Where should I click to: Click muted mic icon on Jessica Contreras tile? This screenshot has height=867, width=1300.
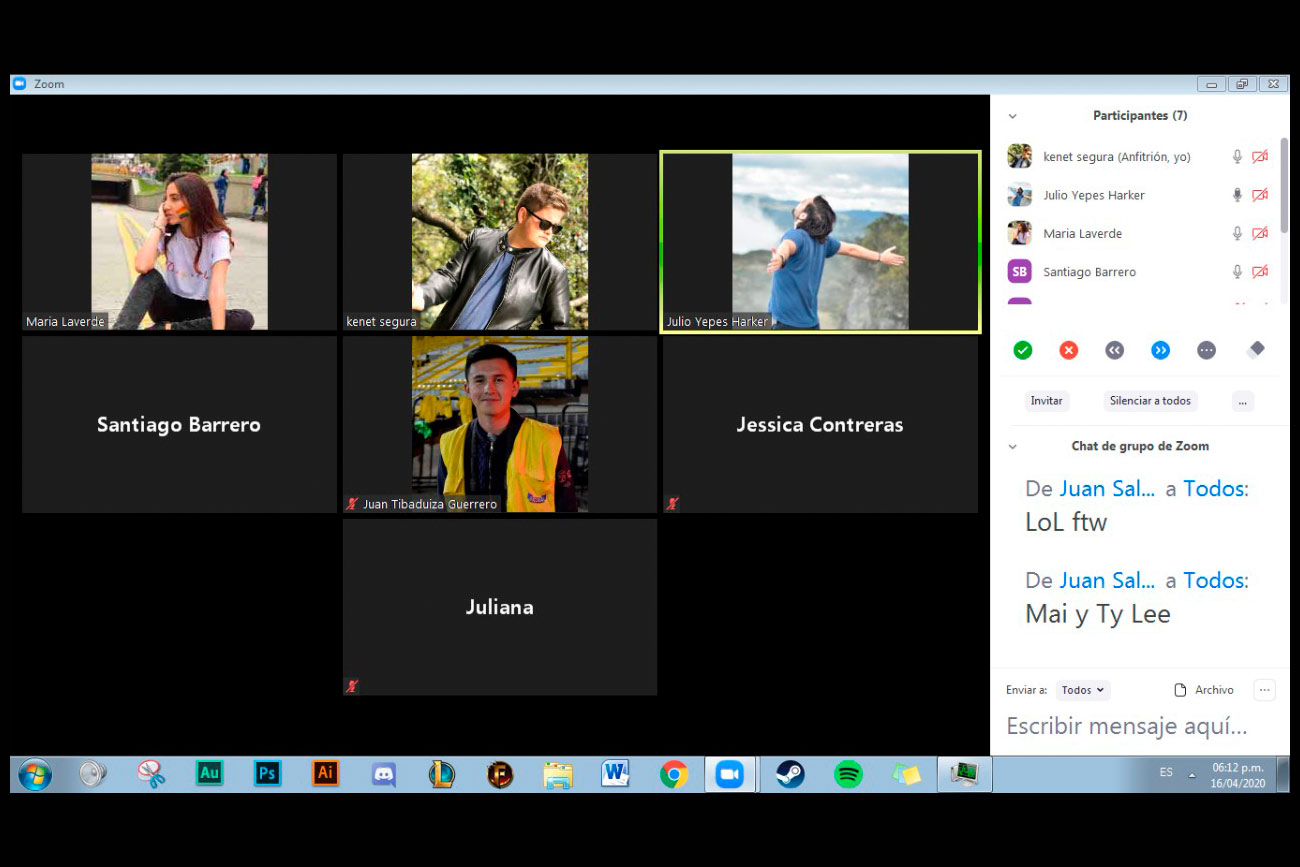pos(672,504)
